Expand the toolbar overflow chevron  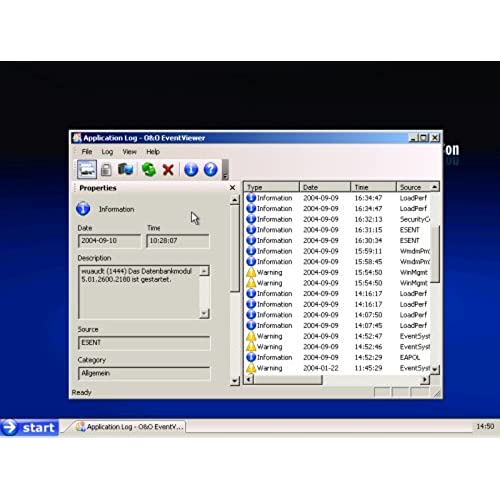225,170
